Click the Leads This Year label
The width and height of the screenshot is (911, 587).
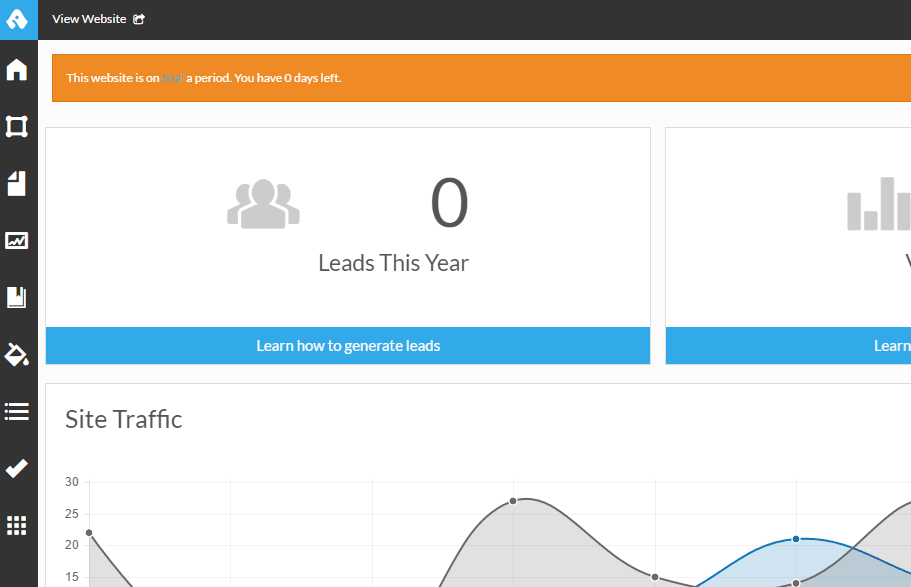tap(393, 263)
